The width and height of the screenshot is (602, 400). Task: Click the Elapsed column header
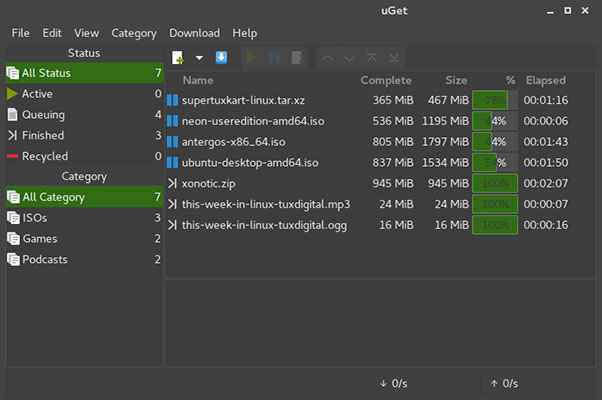pos(545,80)
